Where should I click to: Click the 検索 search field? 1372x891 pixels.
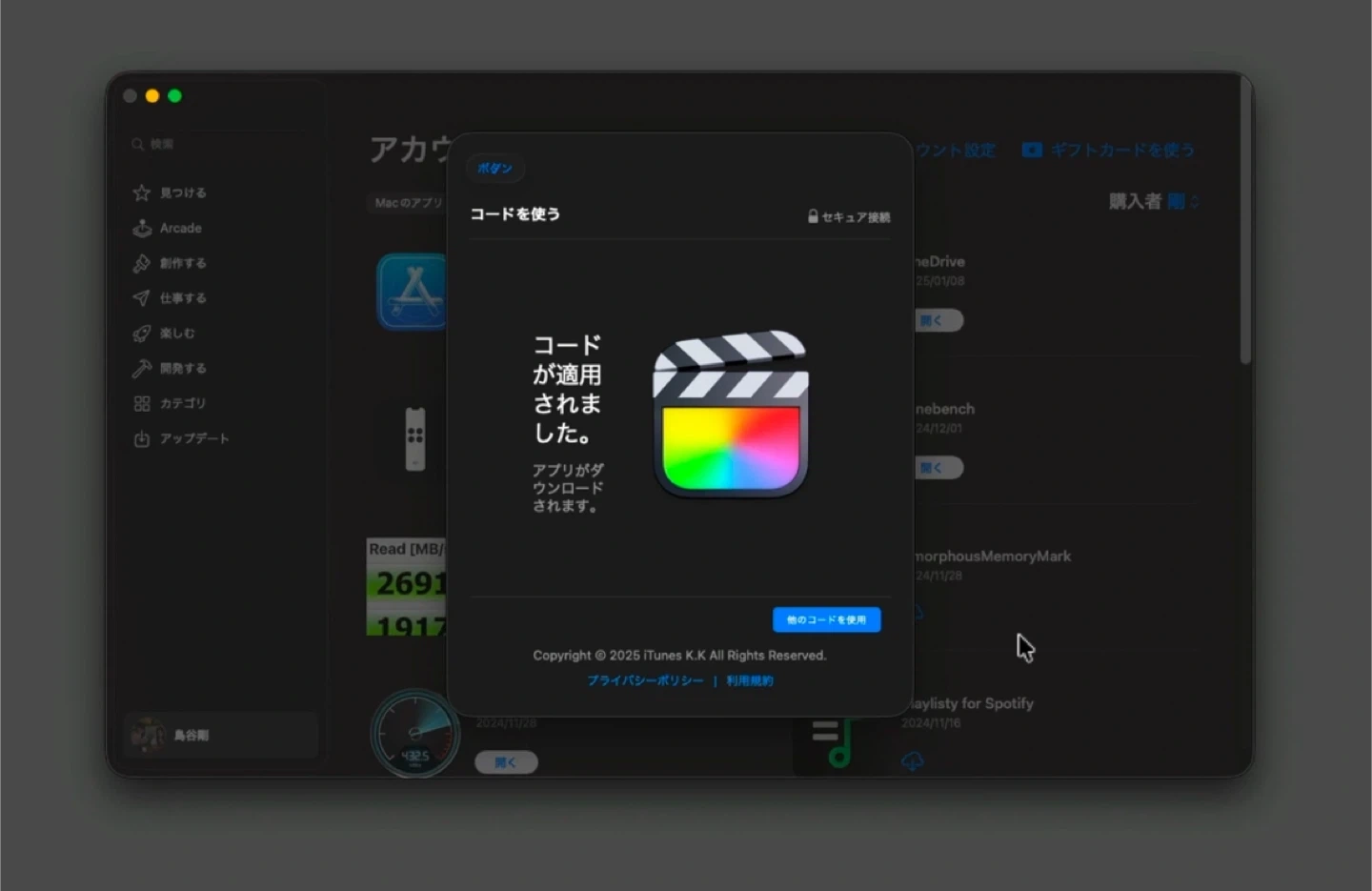click(x=219, y=144)
